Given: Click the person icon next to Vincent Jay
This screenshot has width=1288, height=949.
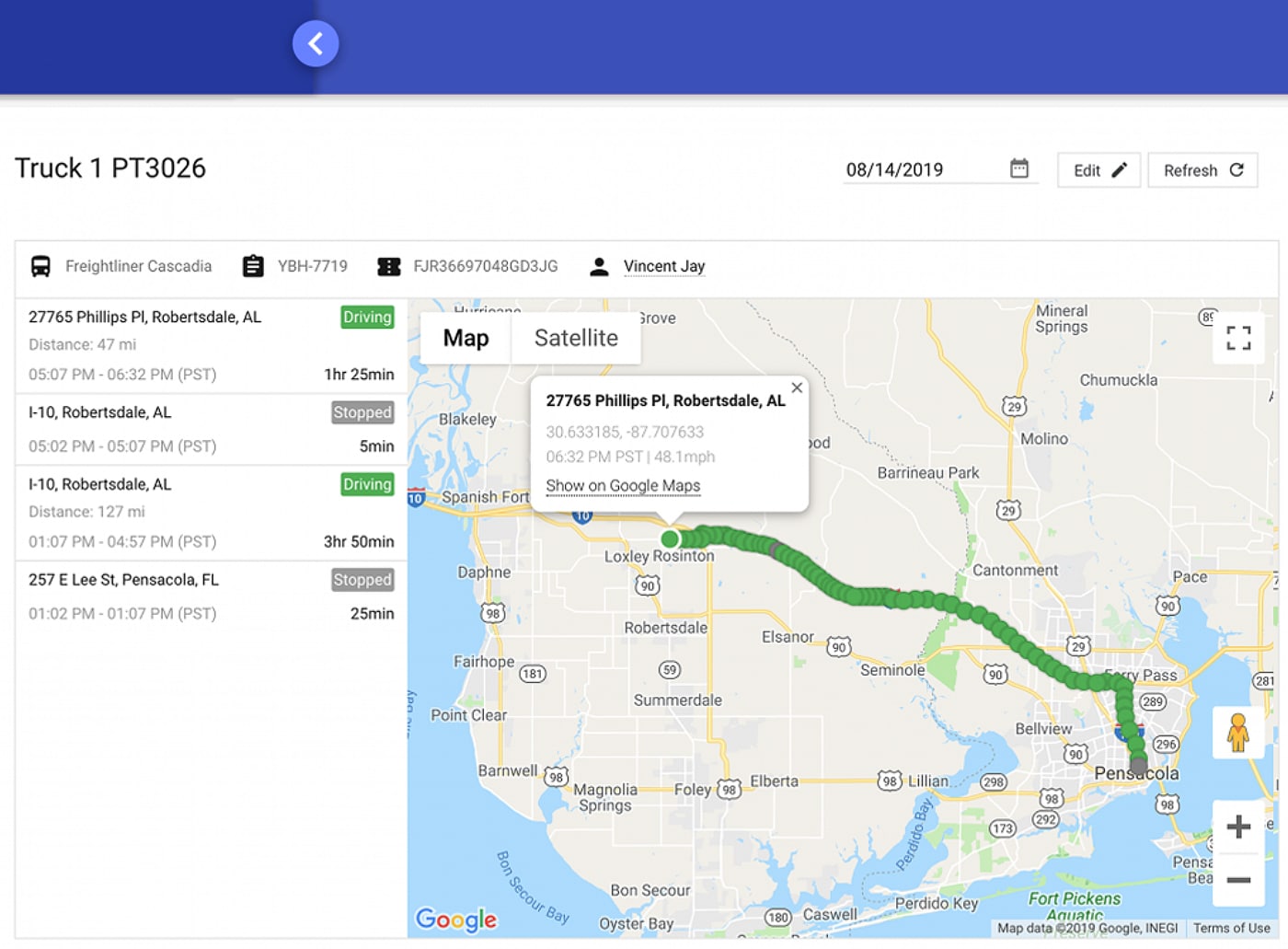Looking at the screenshot, I should pyautogui.click(x=599, y=266).
